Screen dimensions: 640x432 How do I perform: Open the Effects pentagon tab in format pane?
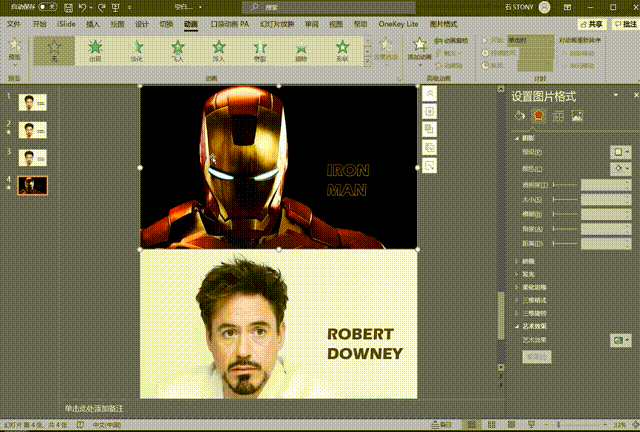coord(538,116)
